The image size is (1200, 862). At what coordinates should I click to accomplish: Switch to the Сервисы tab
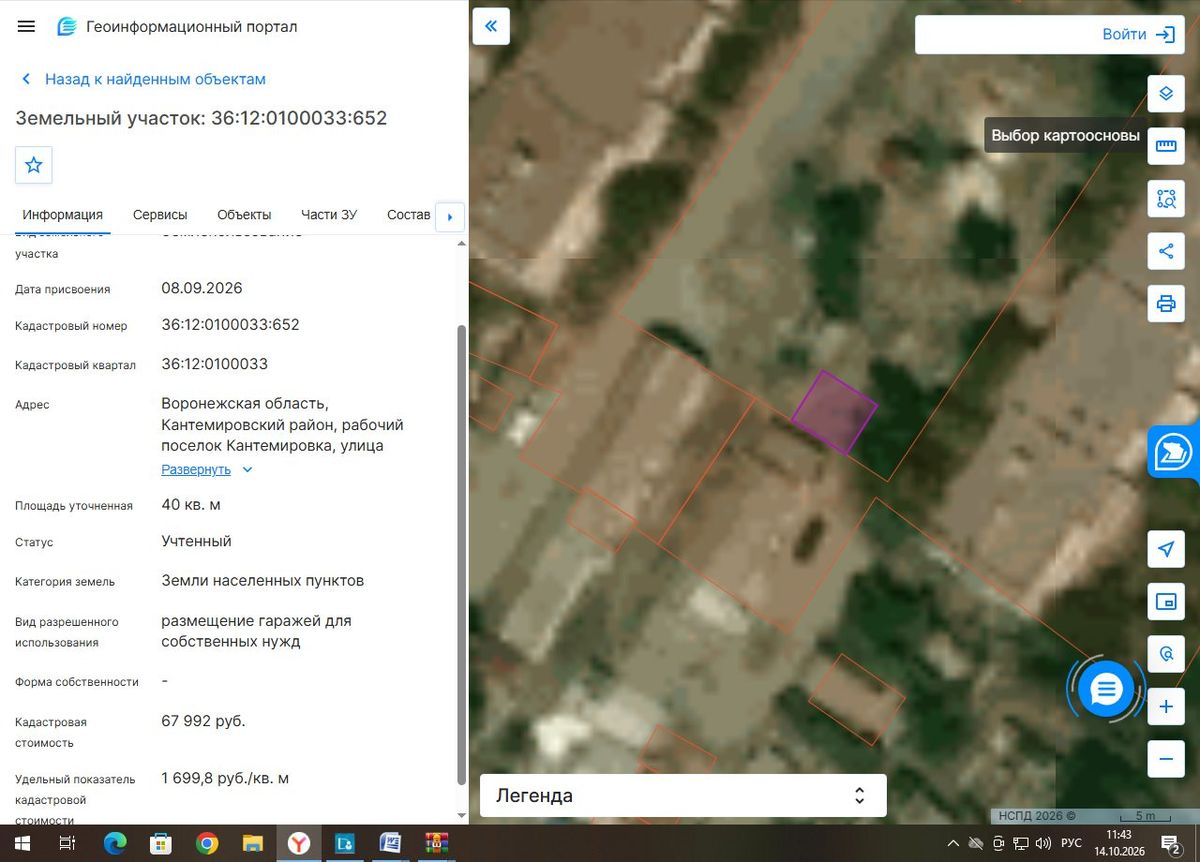[160, 215]
